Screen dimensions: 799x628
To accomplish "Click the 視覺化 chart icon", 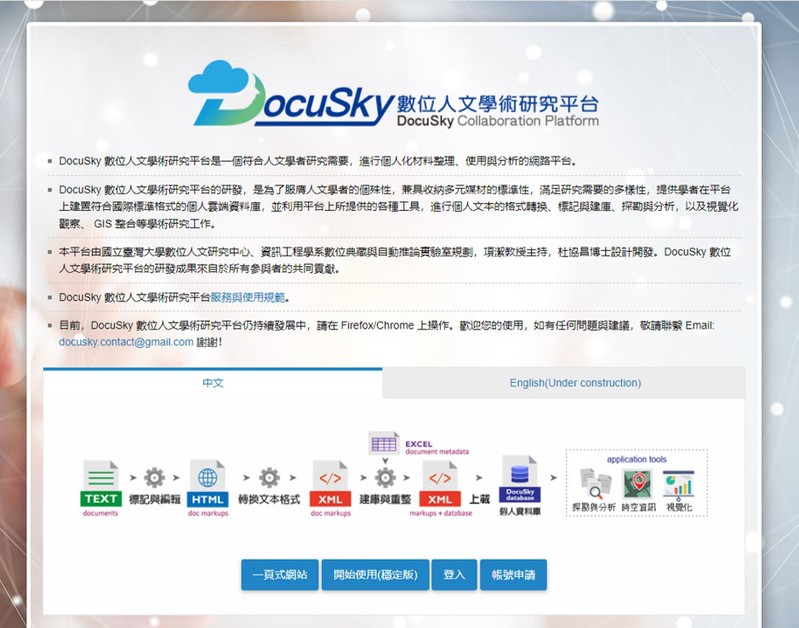I will (678, 485).
